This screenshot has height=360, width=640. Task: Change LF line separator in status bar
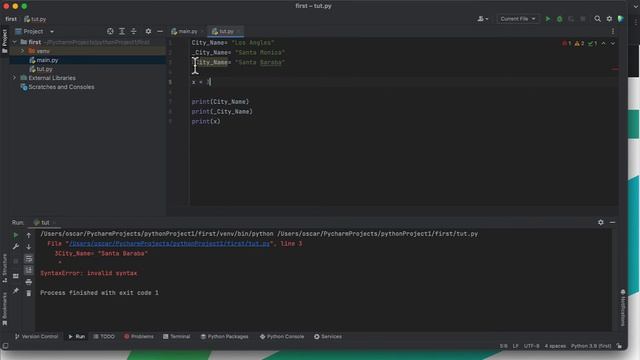tap(516, 346)
